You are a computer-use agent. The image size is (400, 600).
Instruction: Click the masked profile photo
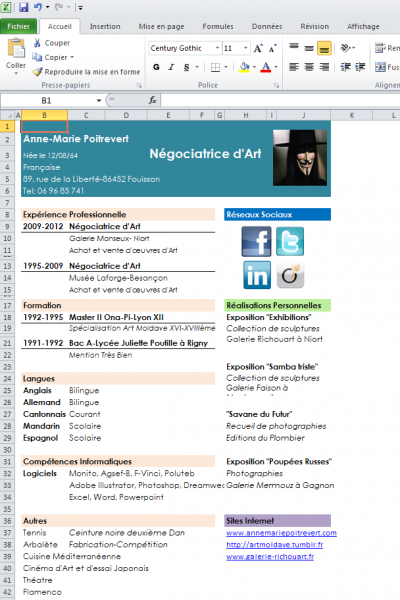coord(300,158)
